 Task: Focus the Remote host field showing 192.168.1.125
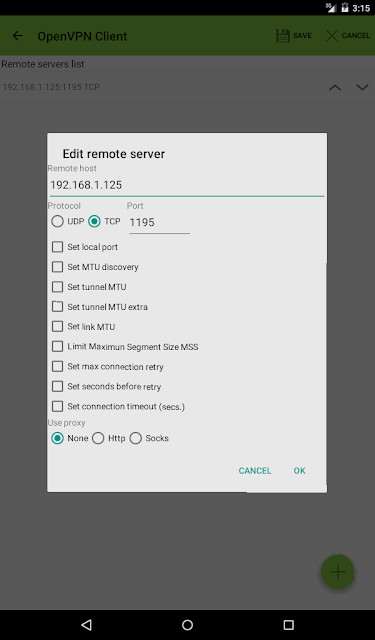(187, 185)
